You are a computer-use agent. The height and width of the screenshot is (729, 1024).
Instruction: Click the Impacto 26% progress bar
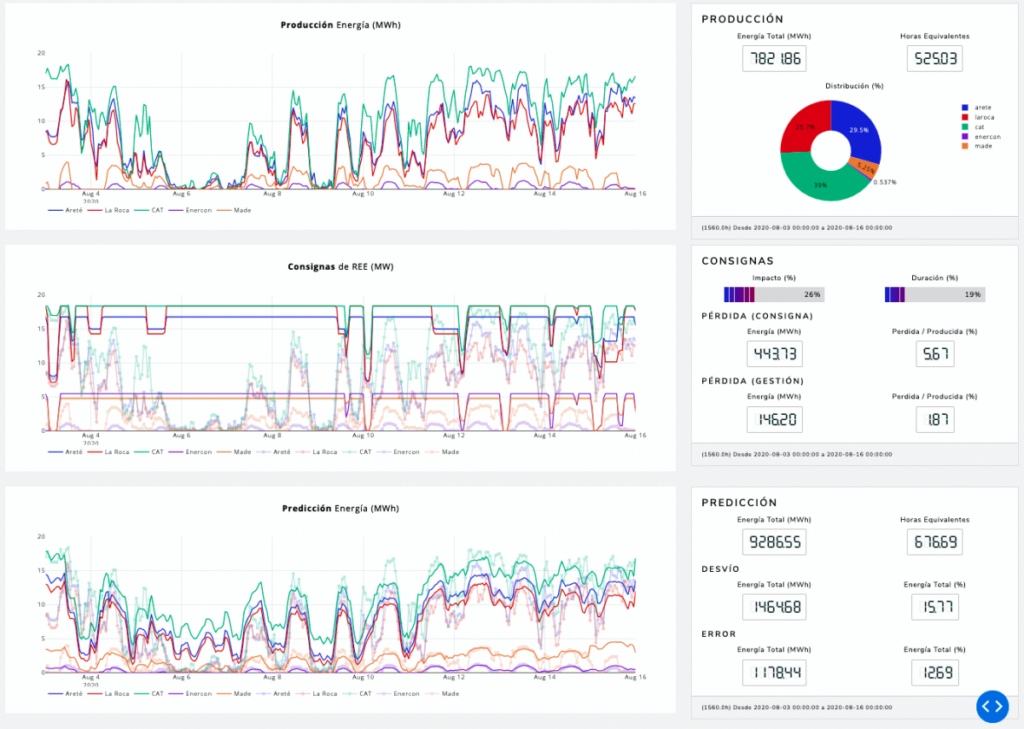pyautogui.click(x=773, y=295)
